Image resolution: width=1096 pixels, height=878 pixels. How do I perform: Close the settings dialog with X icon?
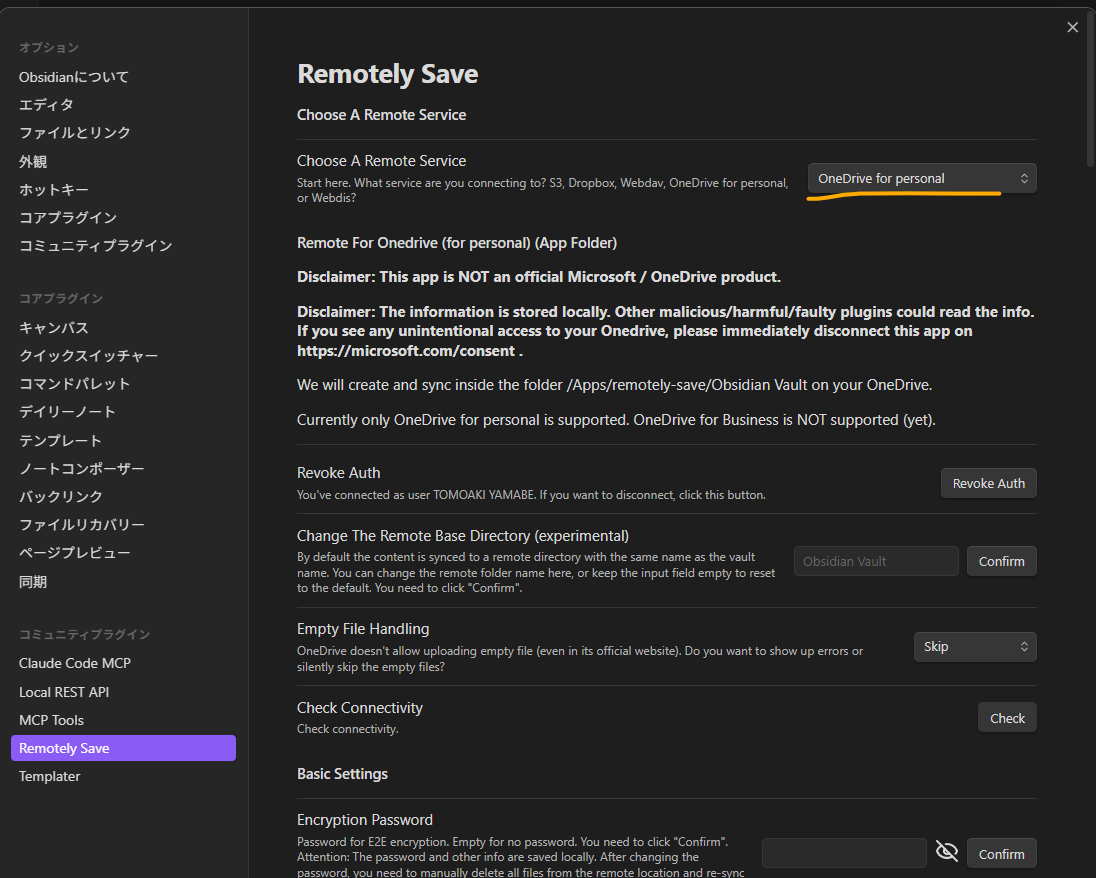coord(1072,27)
